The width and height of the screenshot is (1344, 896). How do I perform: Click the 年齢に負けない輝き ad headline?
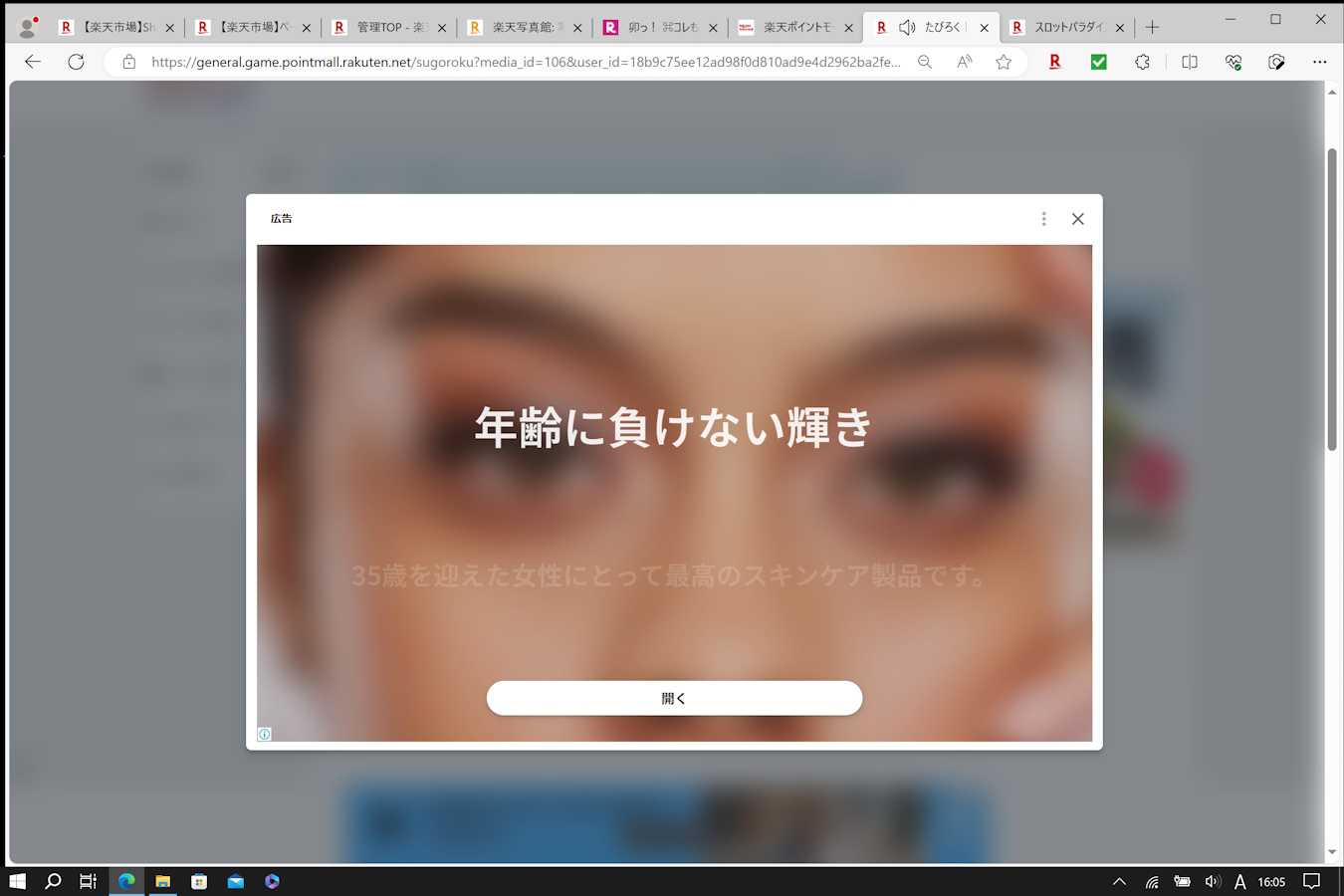point(674,428)
